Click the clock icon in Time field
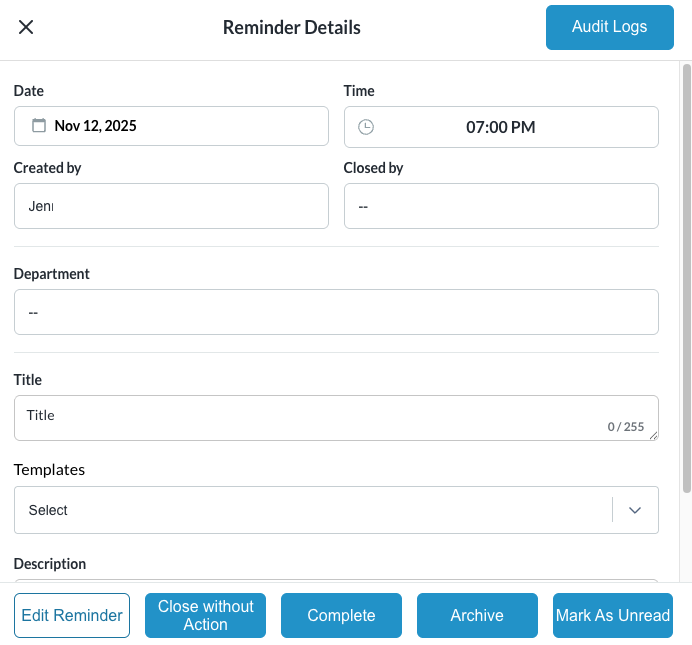 pyautogui.click(x=366, y=127)
